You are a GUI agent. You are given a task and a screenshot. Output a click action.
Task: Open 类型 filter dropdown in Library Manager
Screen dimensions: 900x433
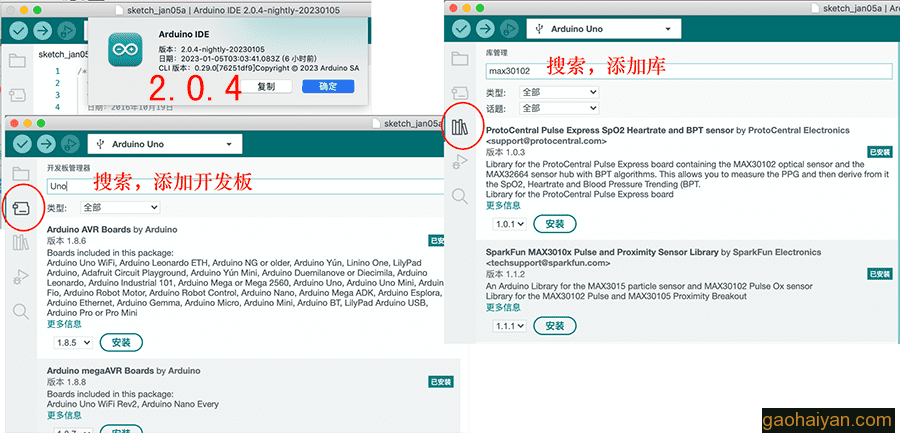[559, 92]
